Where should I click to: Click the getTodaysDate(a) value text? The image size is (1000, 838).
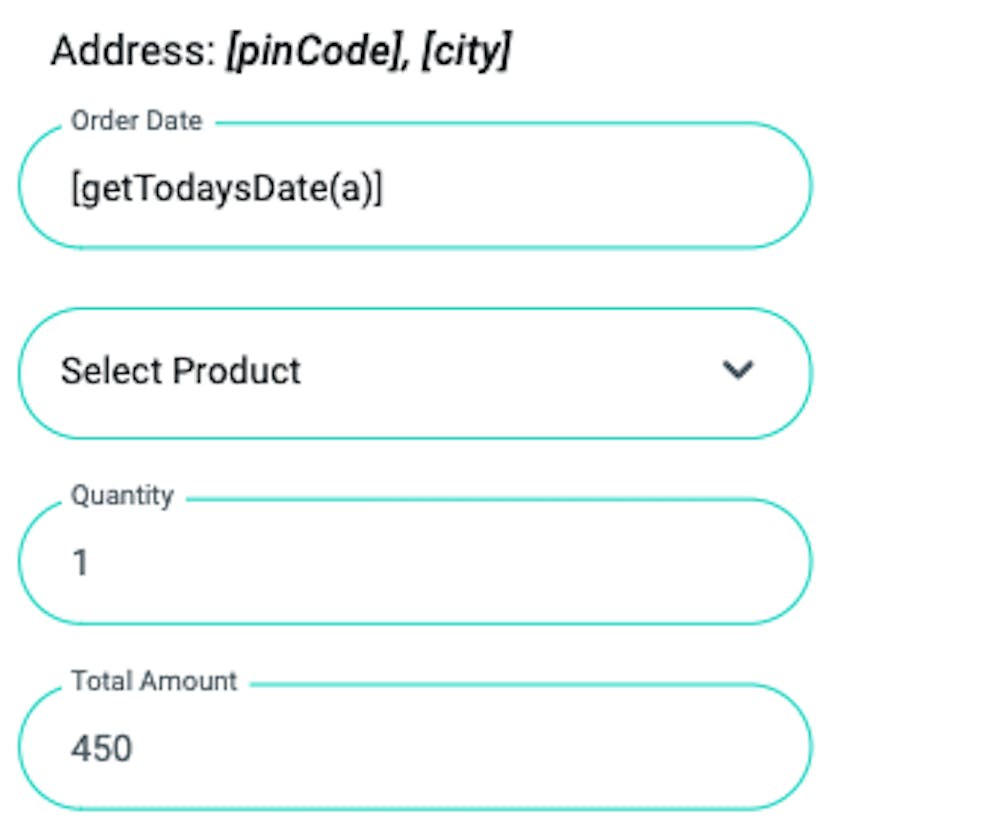(227, 189)
